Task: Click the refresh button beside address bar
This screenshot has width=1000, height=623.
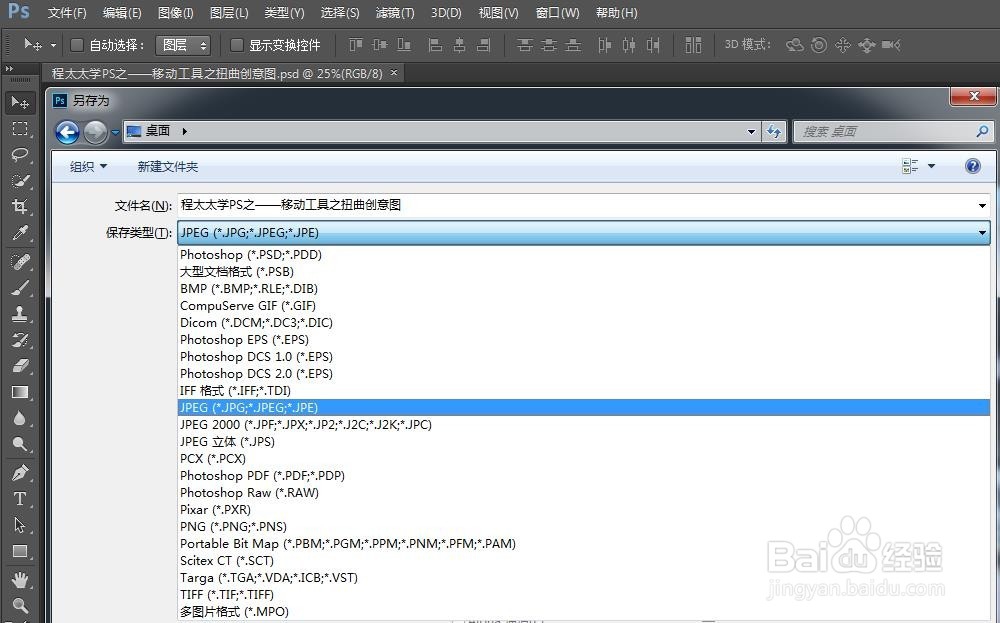Action: click(774, 131)
